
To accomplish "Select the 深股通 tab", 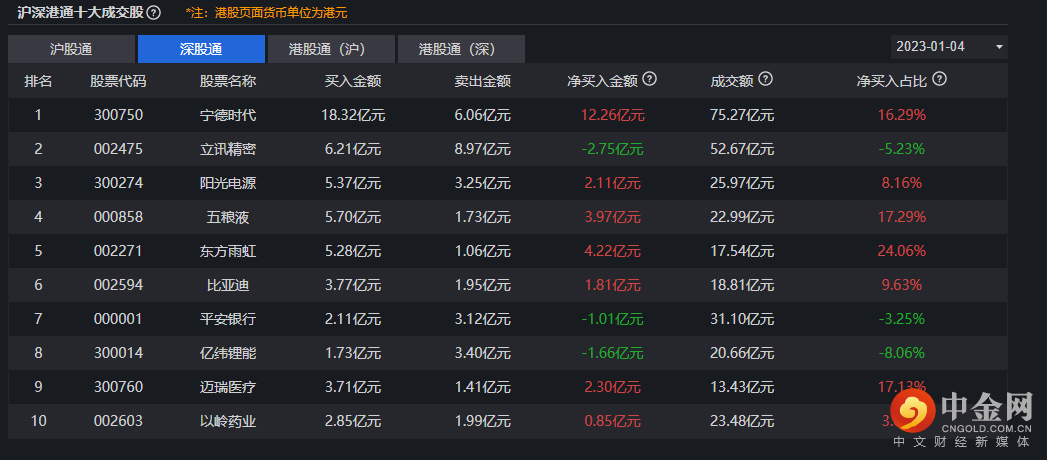I will [201, 49].
